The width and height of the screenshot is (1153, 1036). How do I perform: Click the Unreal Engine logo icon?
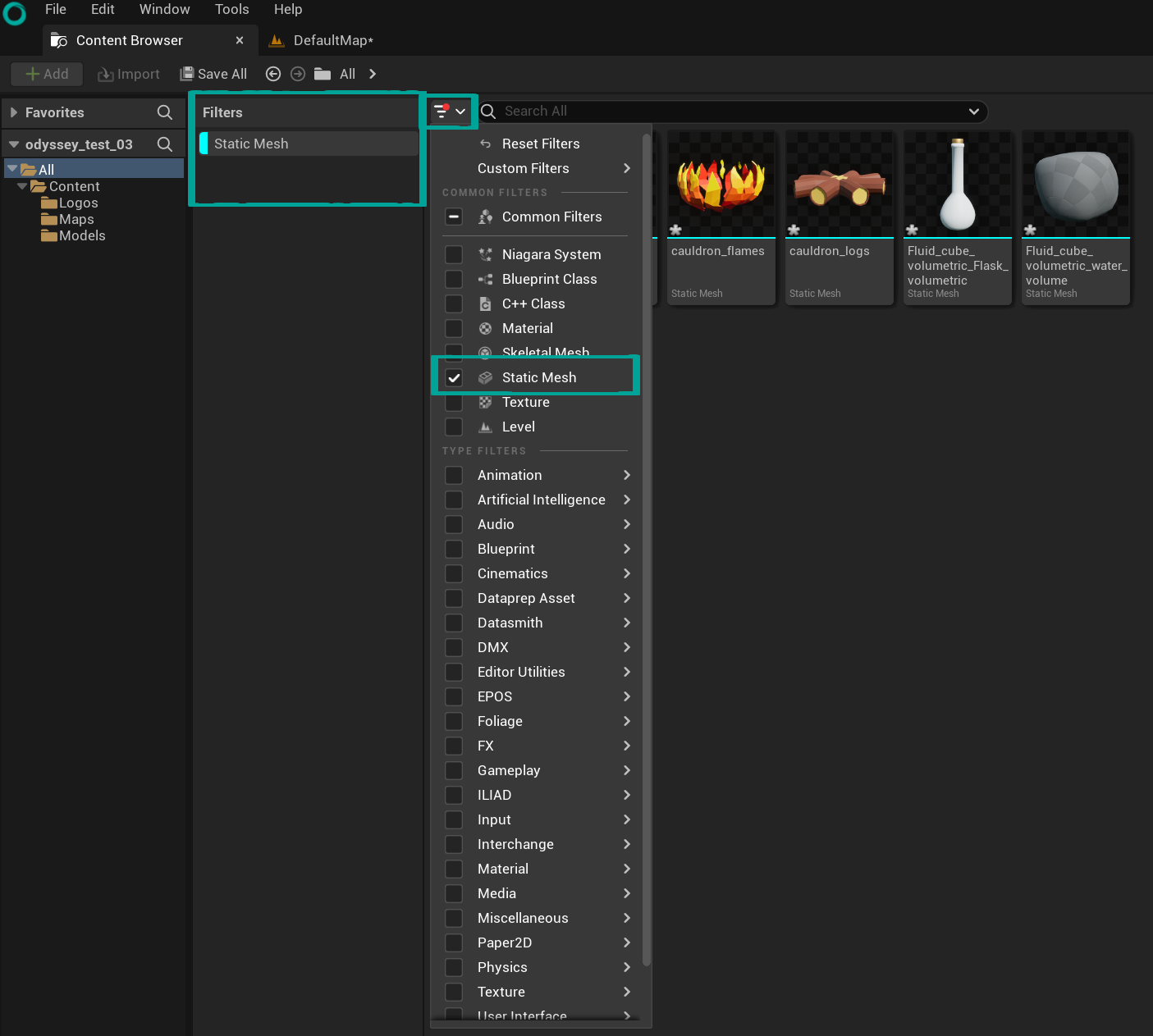tap(15, 13)
